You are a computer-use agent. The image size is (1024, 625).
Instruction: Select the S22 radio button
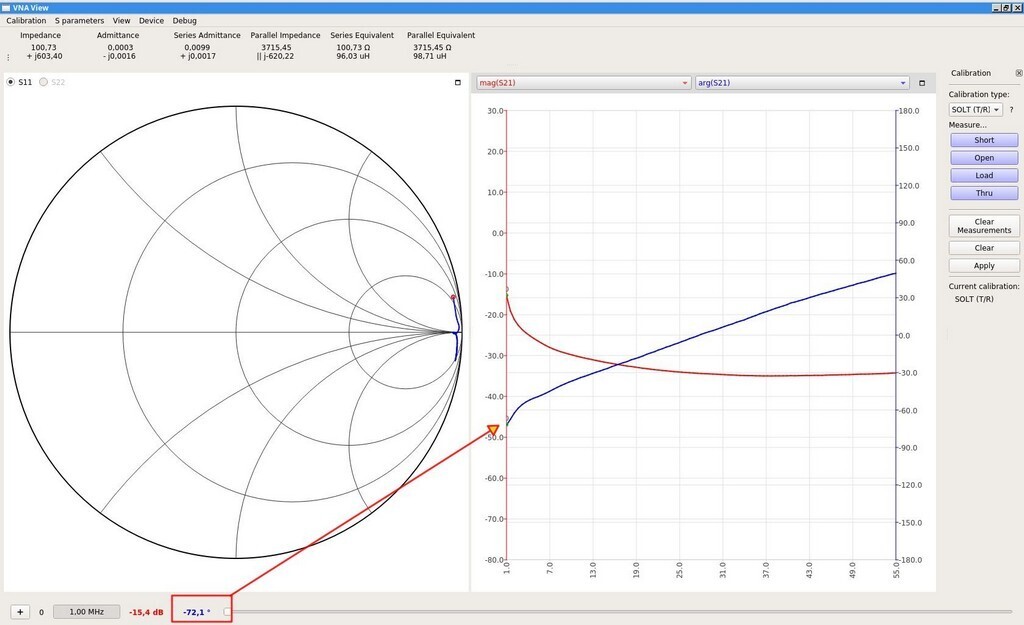(x=43, y=82)
